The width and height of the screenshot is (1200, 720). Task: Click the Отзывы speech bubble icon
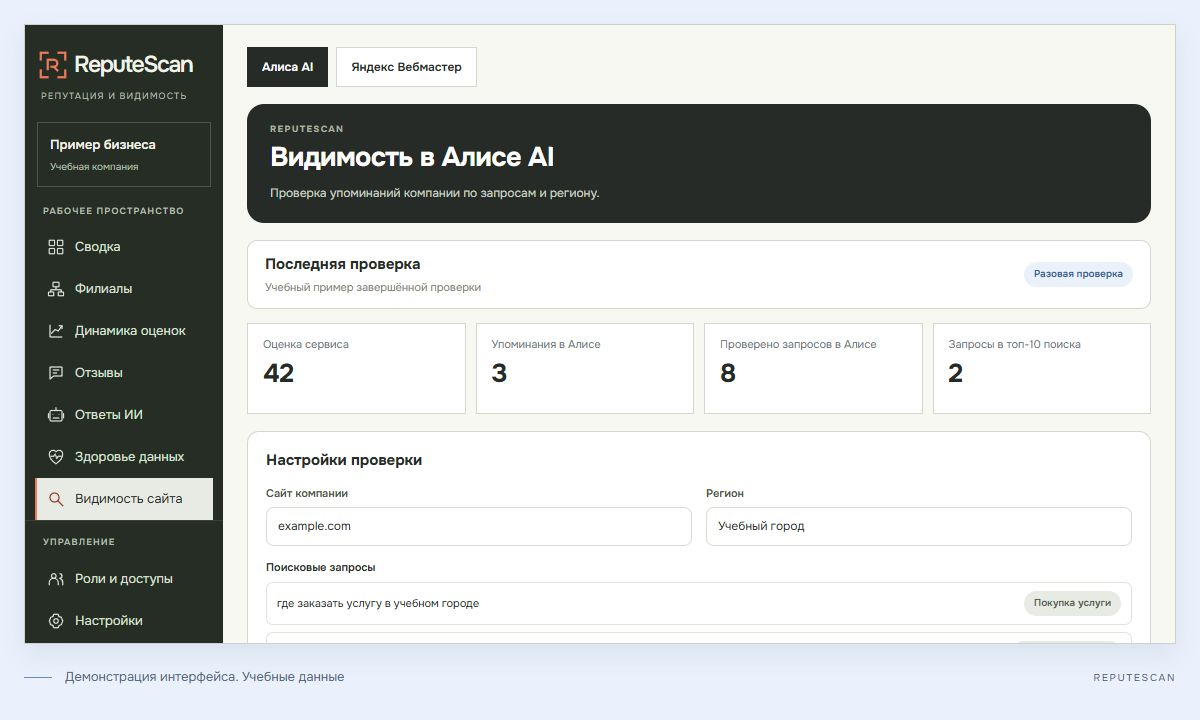56,373
